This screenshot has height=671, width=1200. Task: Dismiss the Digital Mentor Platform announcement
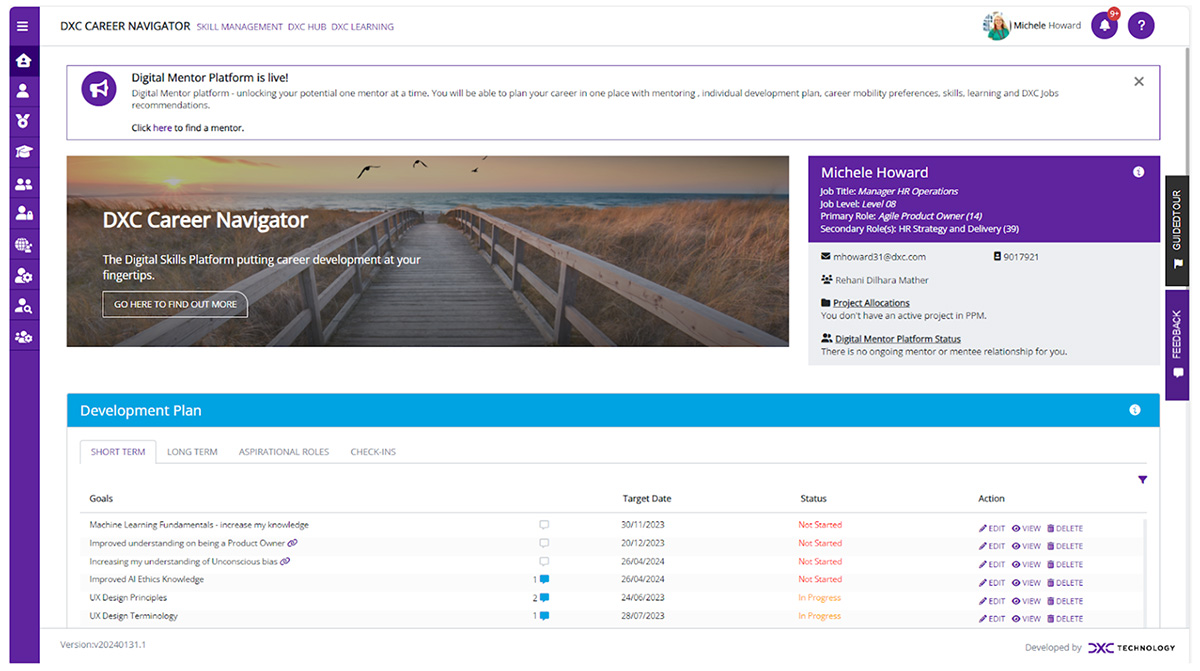[x=1138, y=82]
